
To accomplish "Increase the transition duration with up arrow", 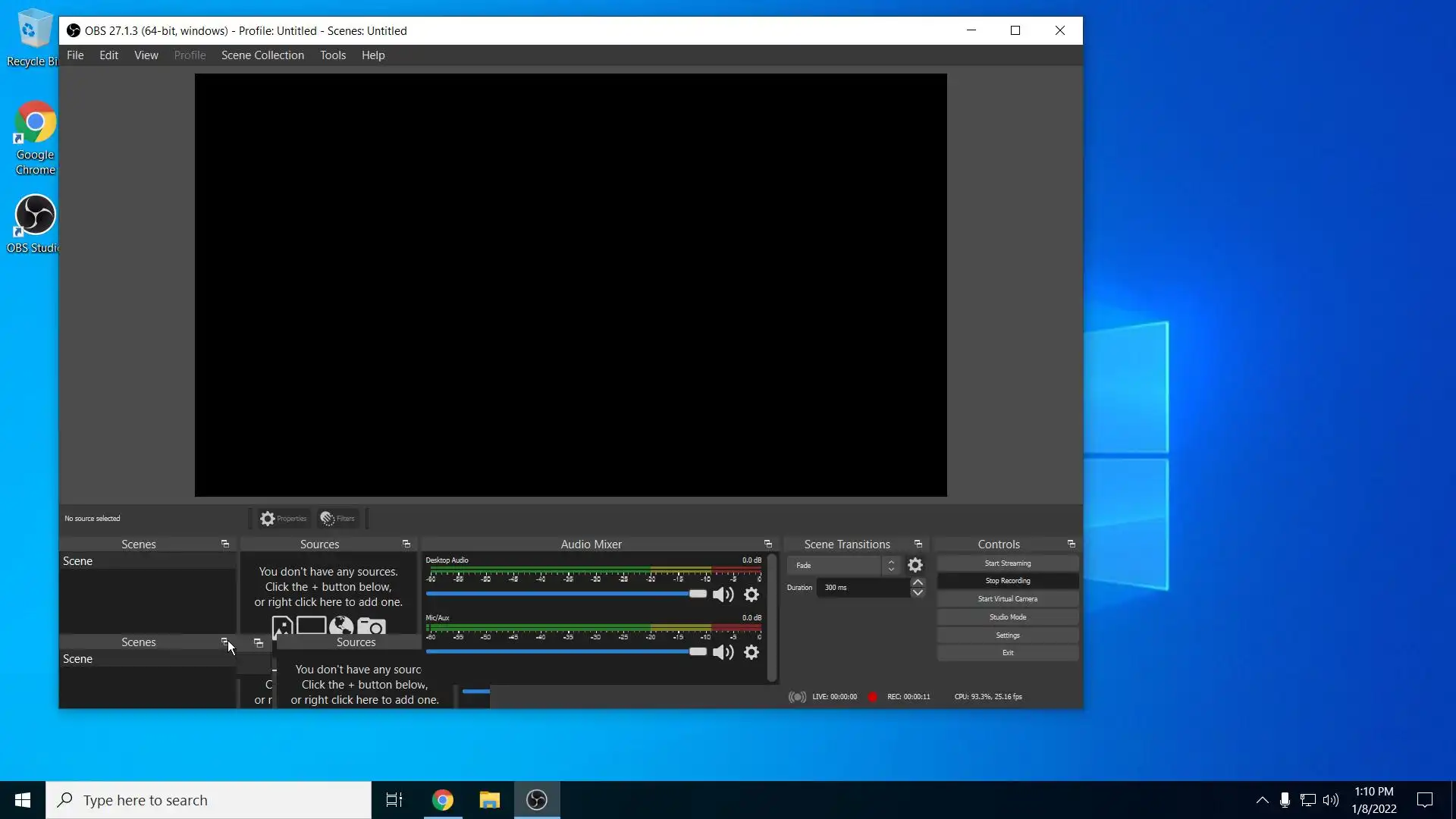I will pos(918,582).
